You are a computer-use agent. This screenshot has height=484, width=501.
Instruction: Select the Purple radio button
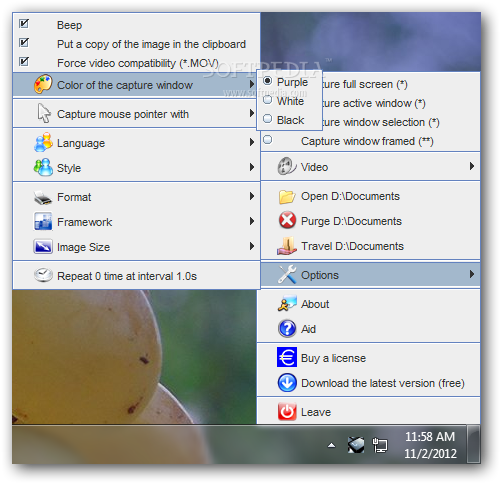tap(268, 81)
